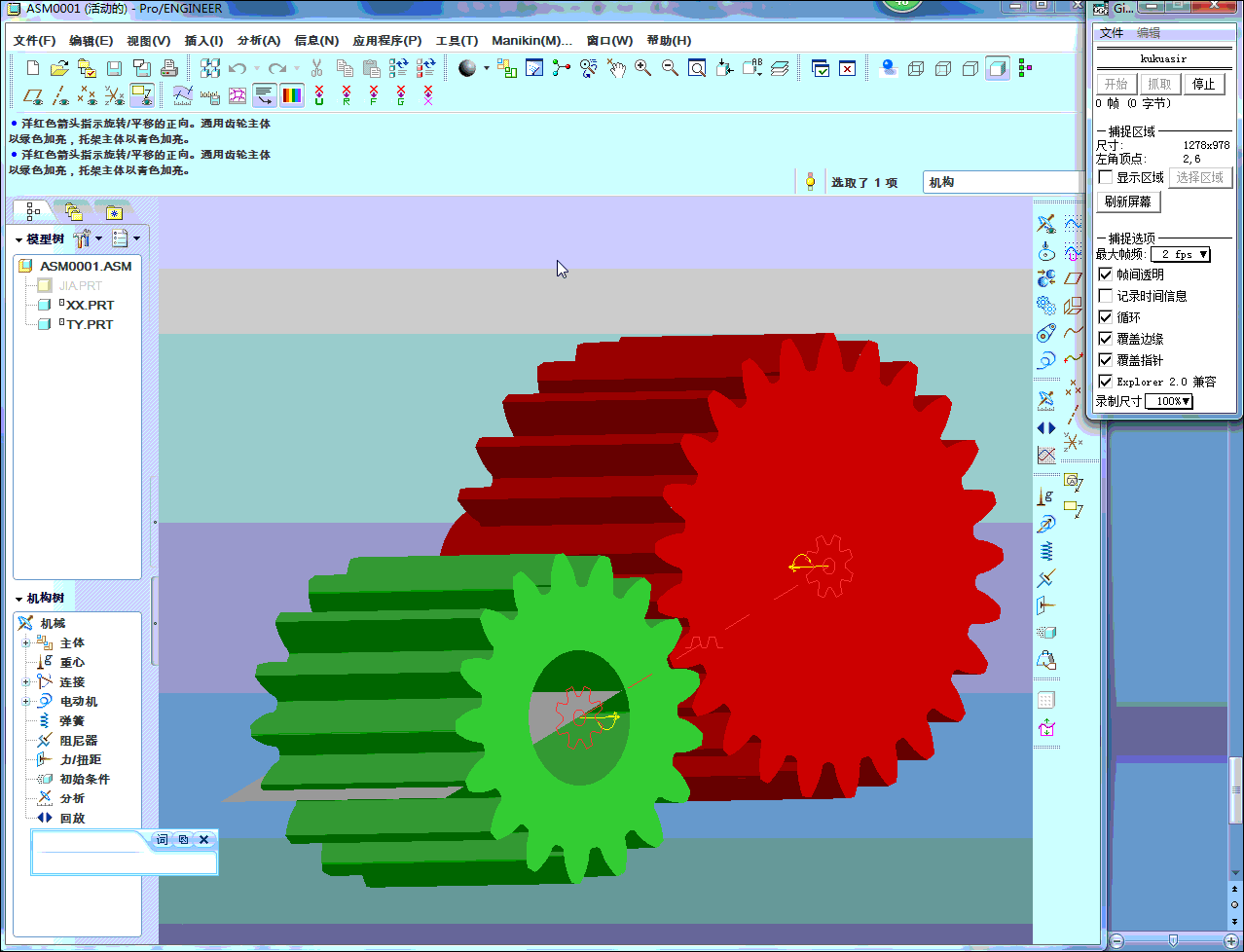Viewport: 1244px width, 952px height.
Task: Toggle datum axis display icon
Action: click(60, 95)
